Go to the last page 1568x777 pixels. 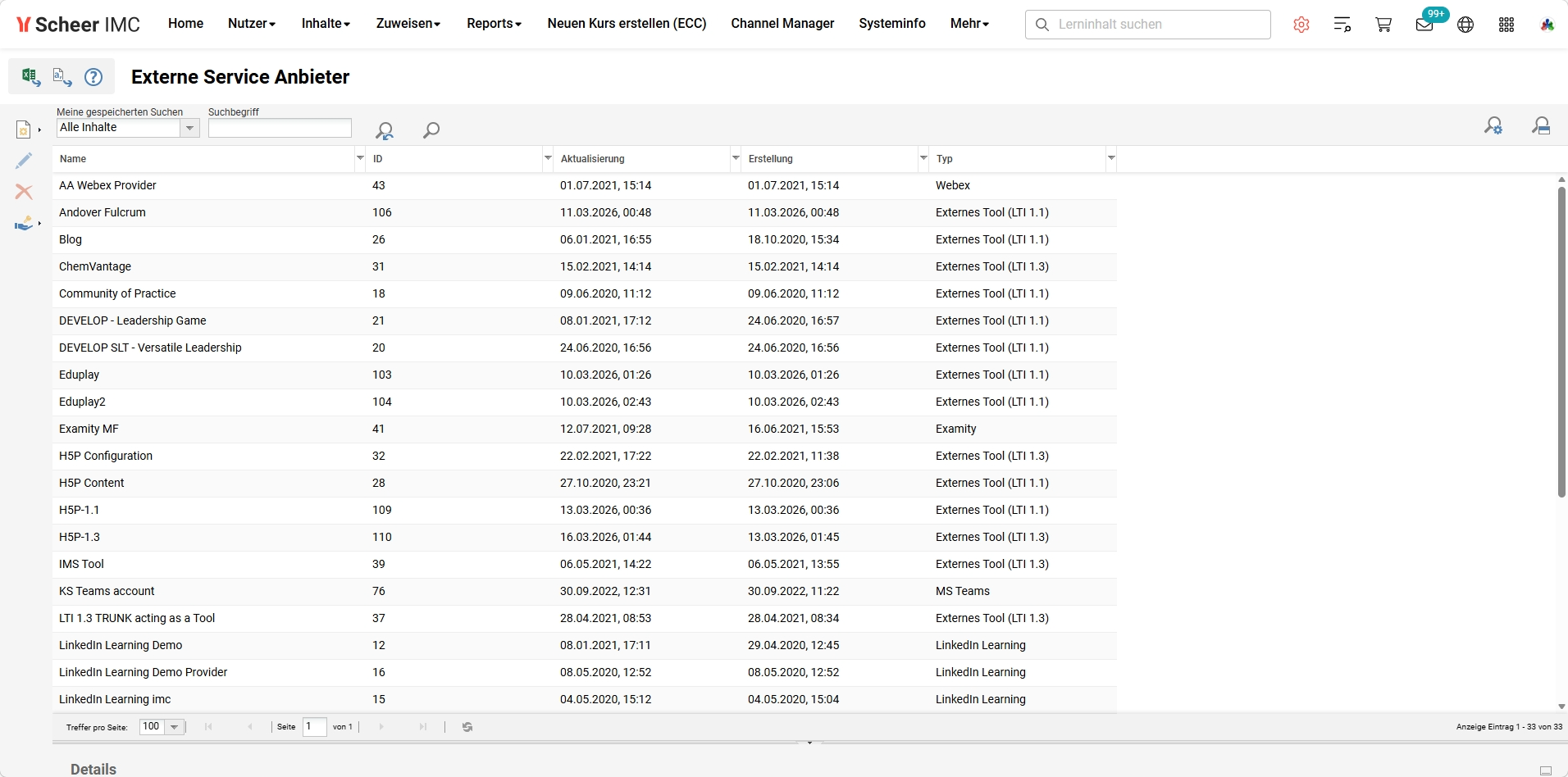click(423, 727)
